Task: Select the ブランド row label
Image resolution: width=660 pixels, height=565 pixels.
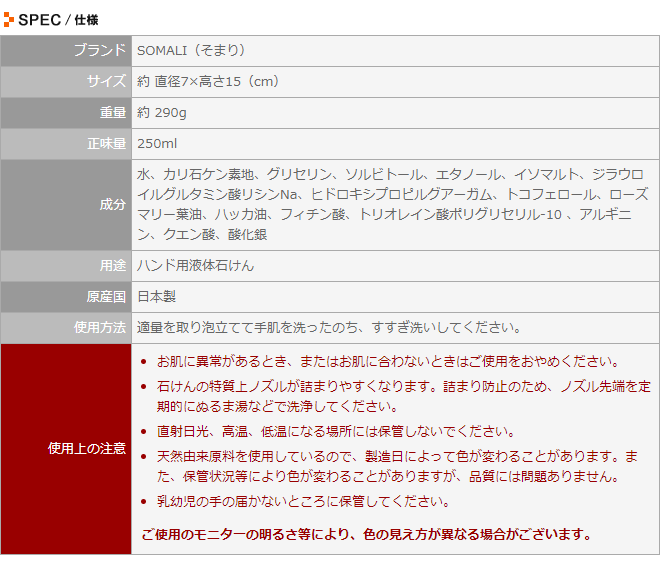Action: pyautogui.click(x=100, y=50)
